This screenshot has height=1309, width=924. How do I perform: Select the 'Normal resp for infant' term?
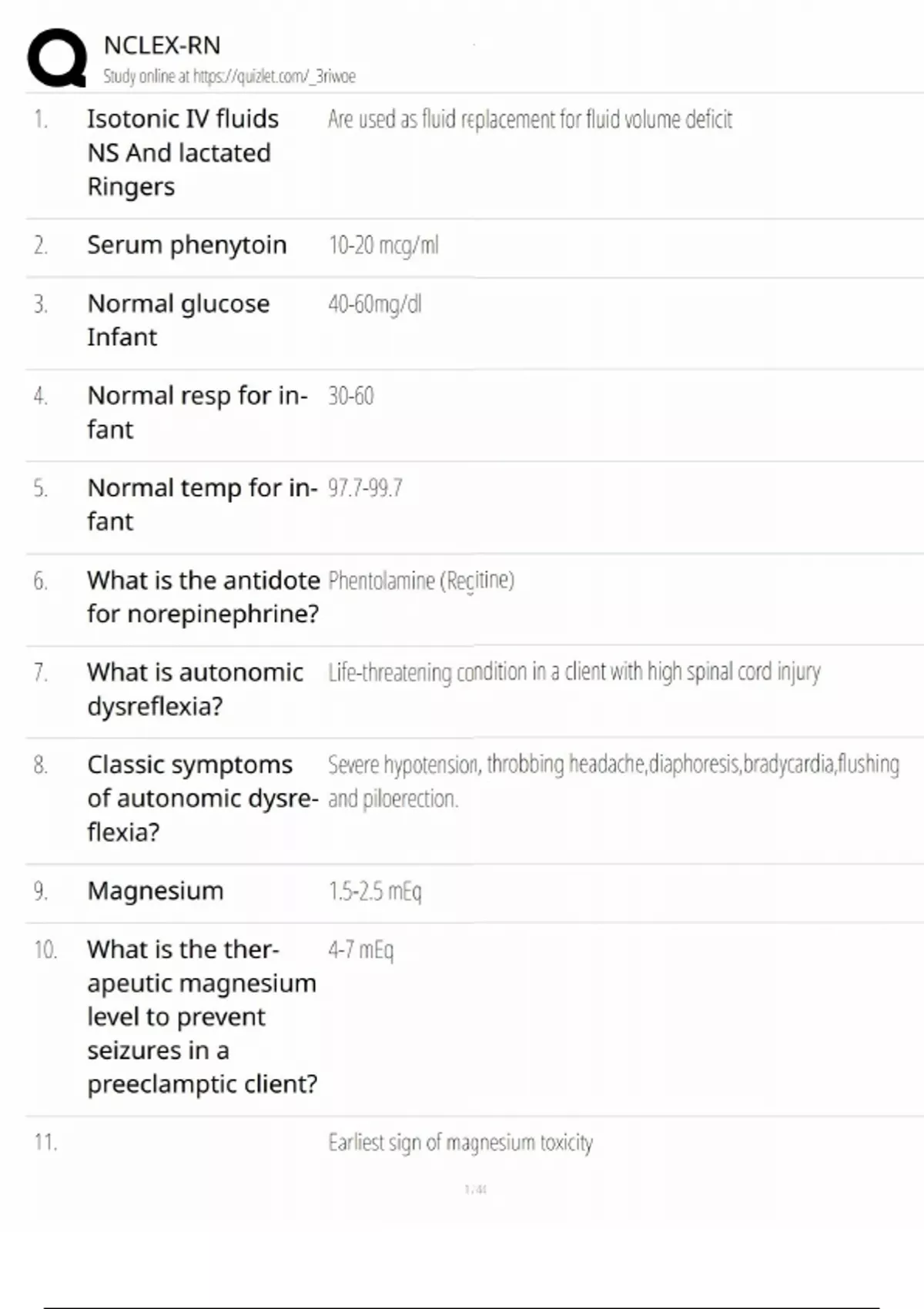pyautogui.click(x=196, y=412)
